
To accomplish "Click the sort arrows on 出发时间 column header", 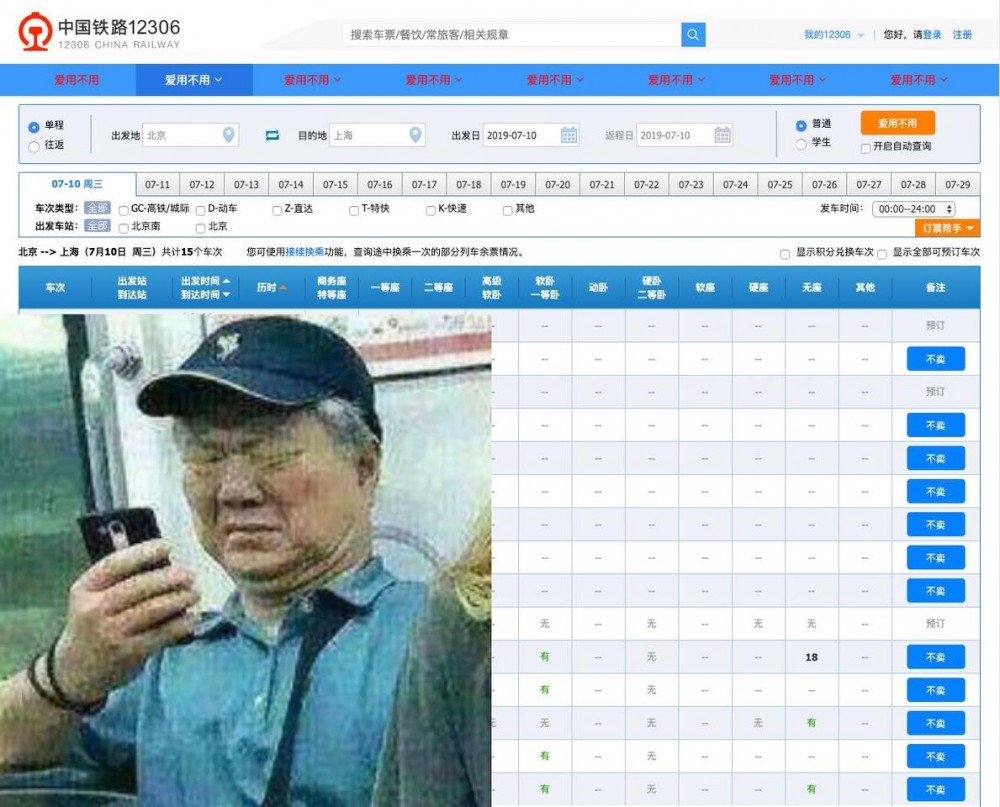I will click(227, 287).
